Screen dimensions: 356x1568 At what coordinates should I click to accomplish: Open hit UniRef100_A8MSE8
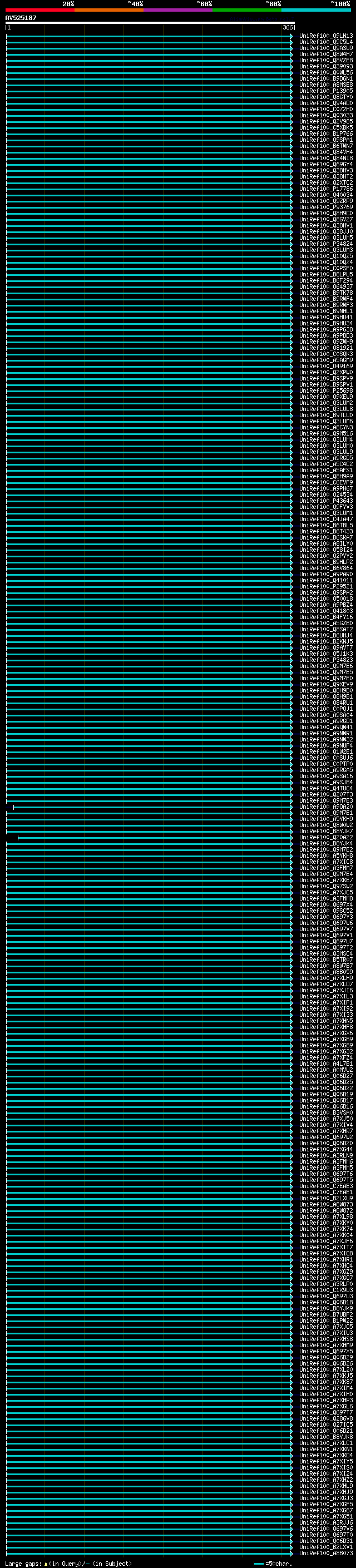pyautogui.click(x=325, y=85)
